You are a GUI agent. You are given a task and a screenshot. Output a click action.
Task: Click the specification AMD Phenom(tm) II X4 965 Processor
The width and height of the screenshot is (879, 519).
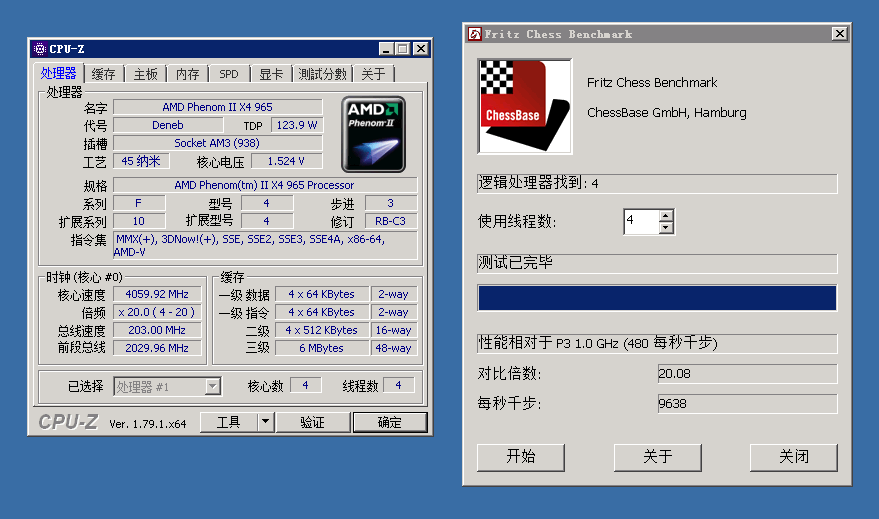(x=265, y=185)
